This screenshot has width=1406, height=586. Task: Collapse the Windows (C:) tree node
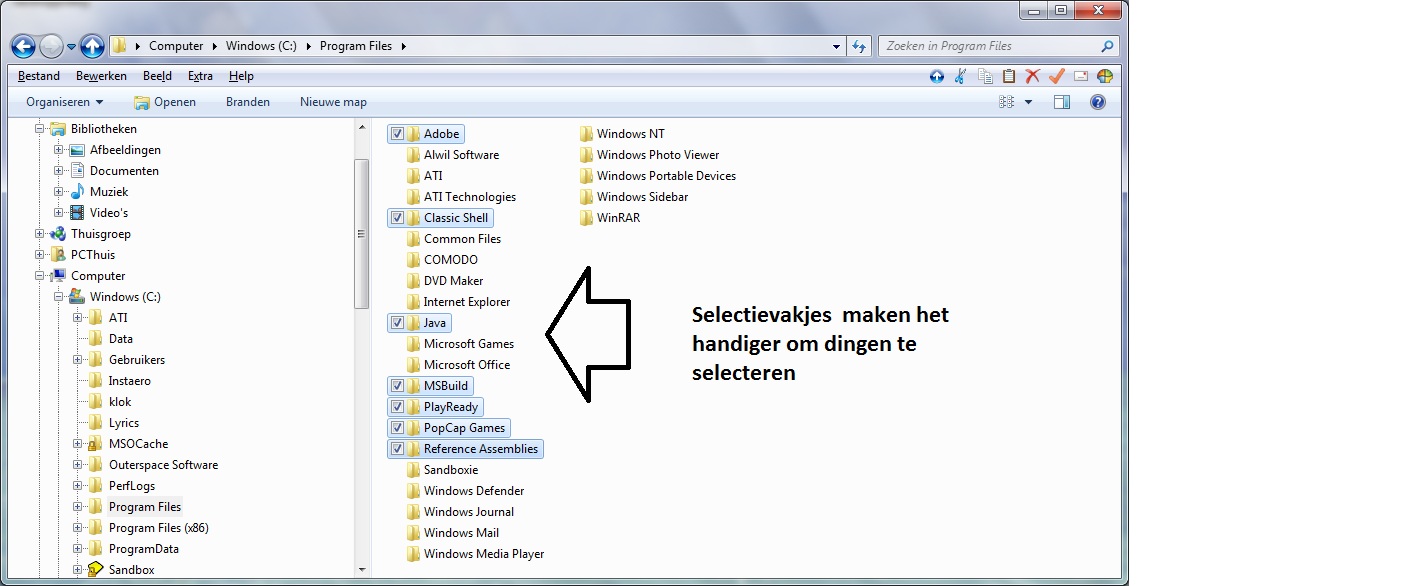(59, 297)
